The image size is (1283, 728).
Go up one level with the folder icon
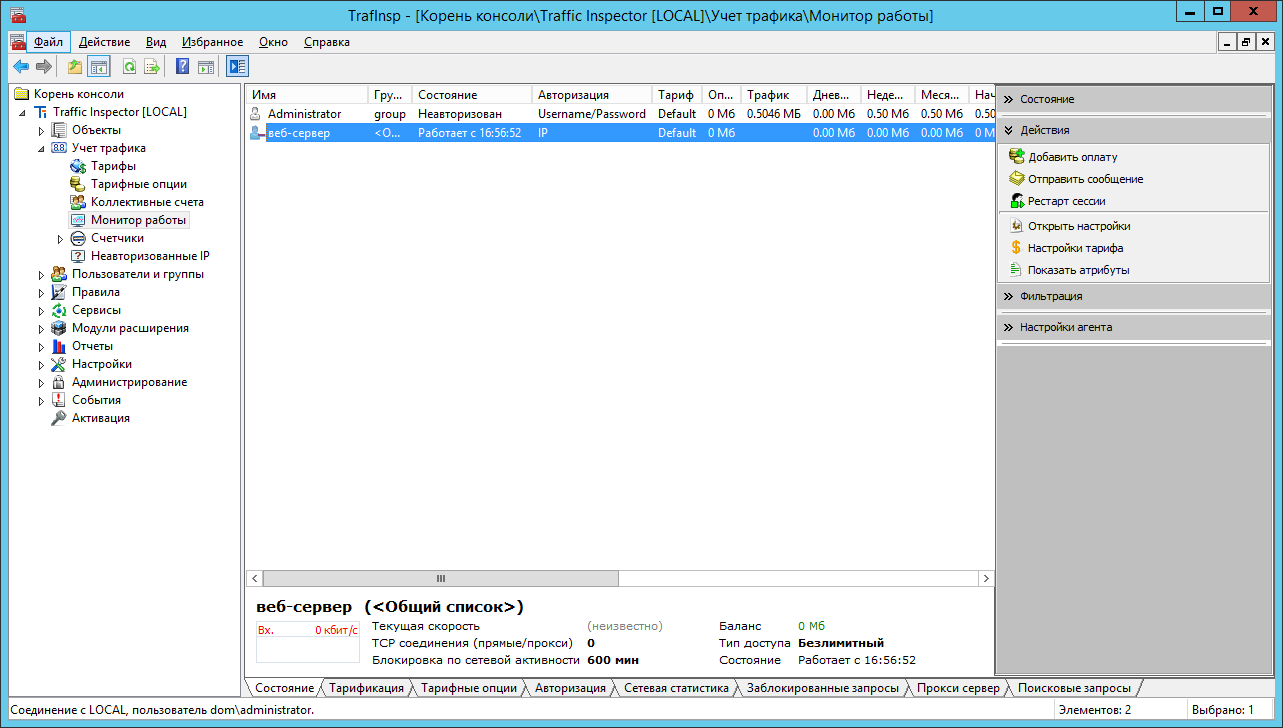pos(75,67)
